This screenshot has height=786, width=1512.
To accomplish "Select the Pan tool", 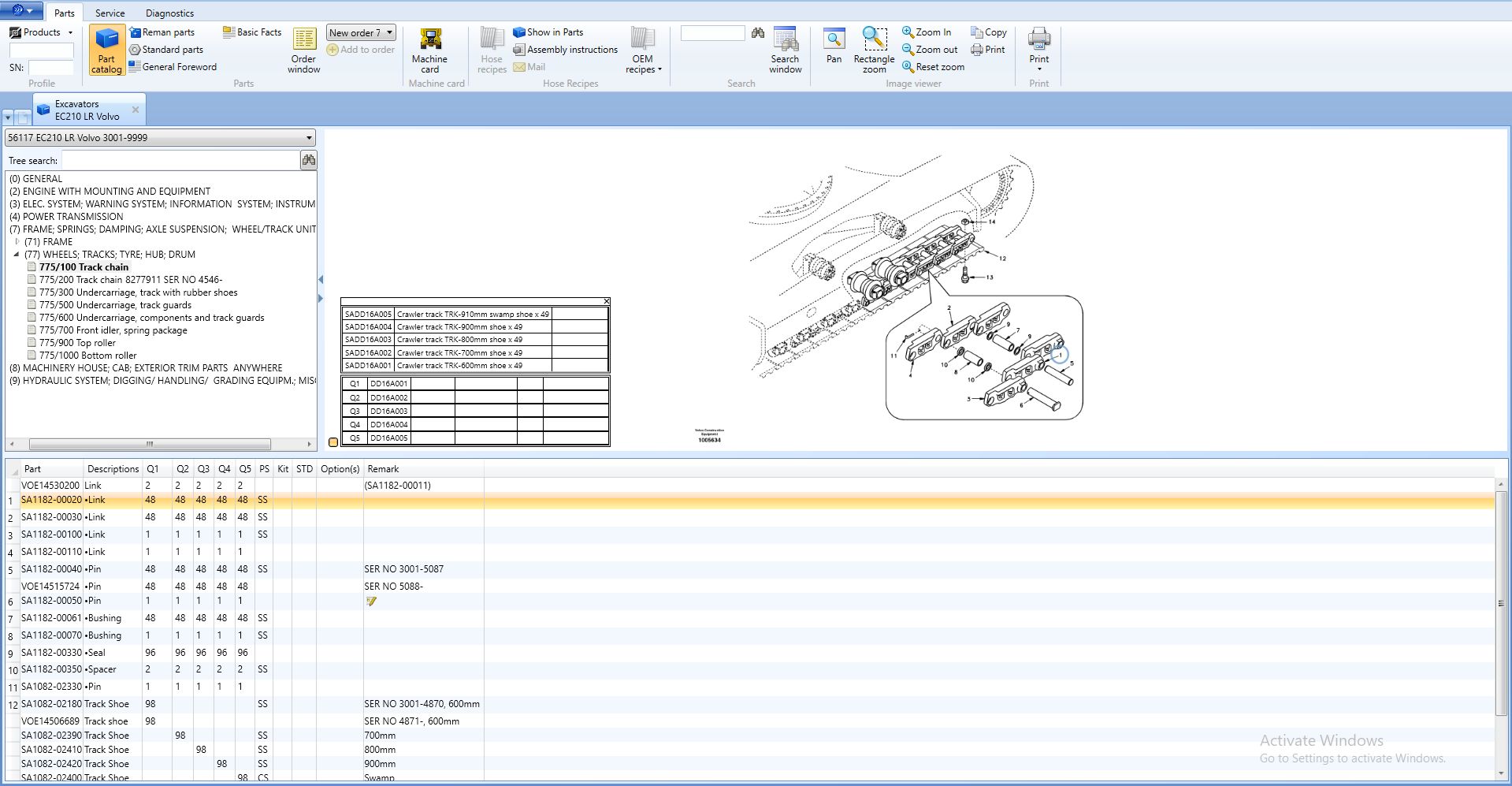I will click(x=834, y=46).
